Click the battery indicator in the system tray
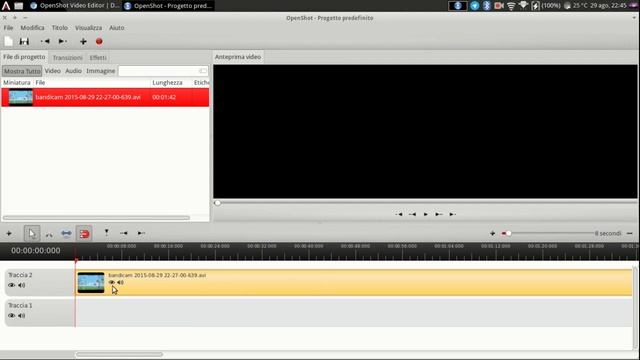640x360 pixels. point(546,6)
